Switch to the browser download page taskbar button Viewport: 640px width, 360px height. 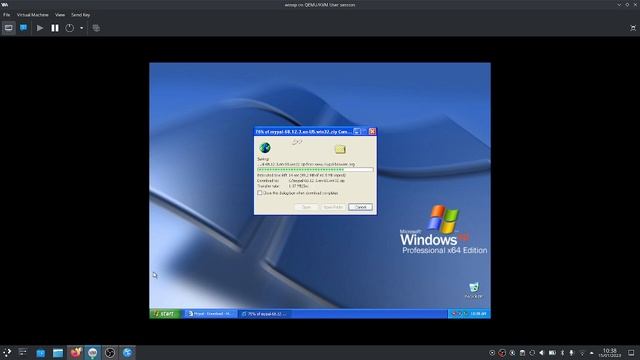coord(210,313)
